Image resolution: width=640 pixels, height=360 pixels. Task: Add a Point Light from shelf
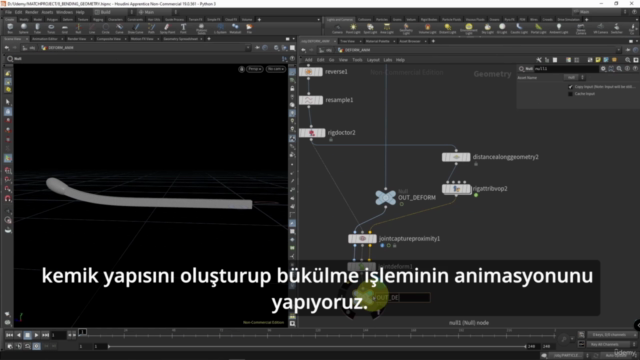pyautogui.click(x=353, y=29)
